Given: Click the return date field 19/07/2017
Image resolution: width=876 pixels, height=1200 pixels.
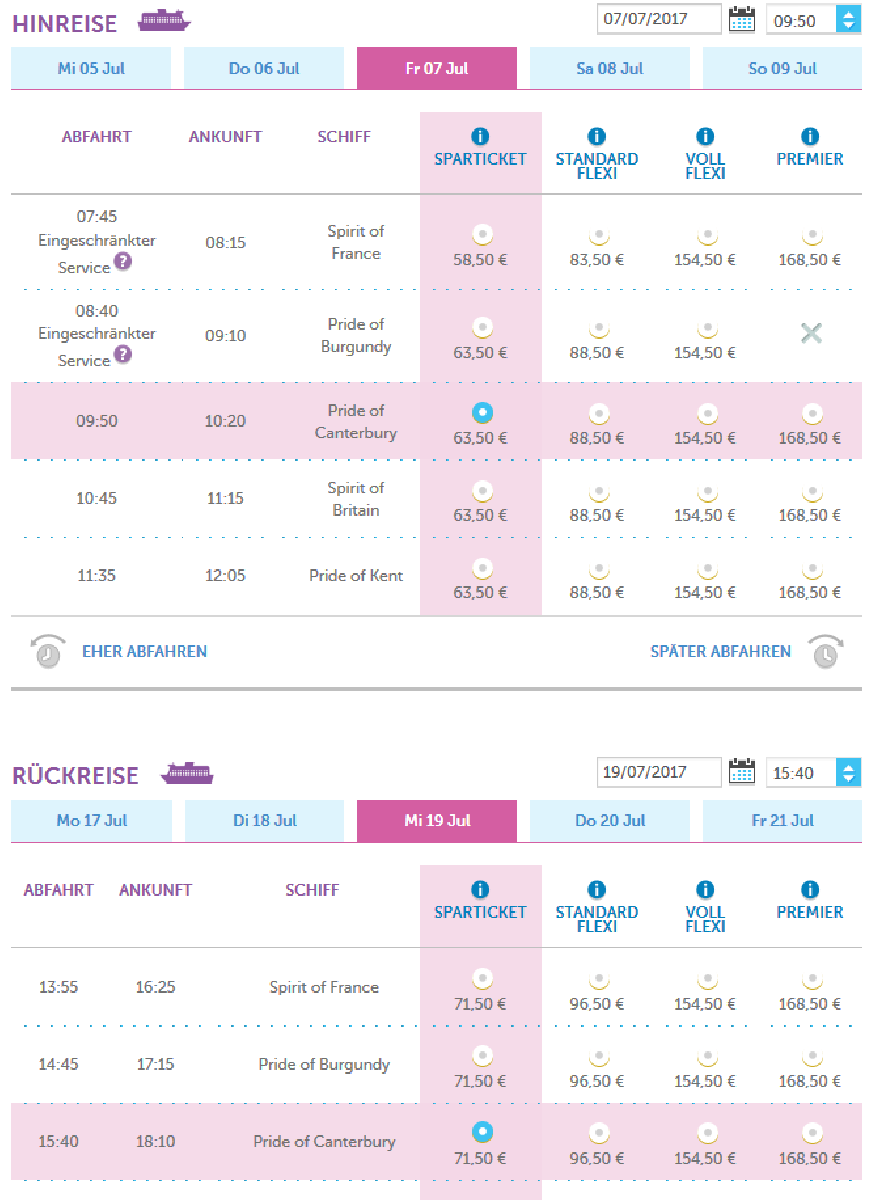Looking at the screenshot, I should click(x=658, y=772).
